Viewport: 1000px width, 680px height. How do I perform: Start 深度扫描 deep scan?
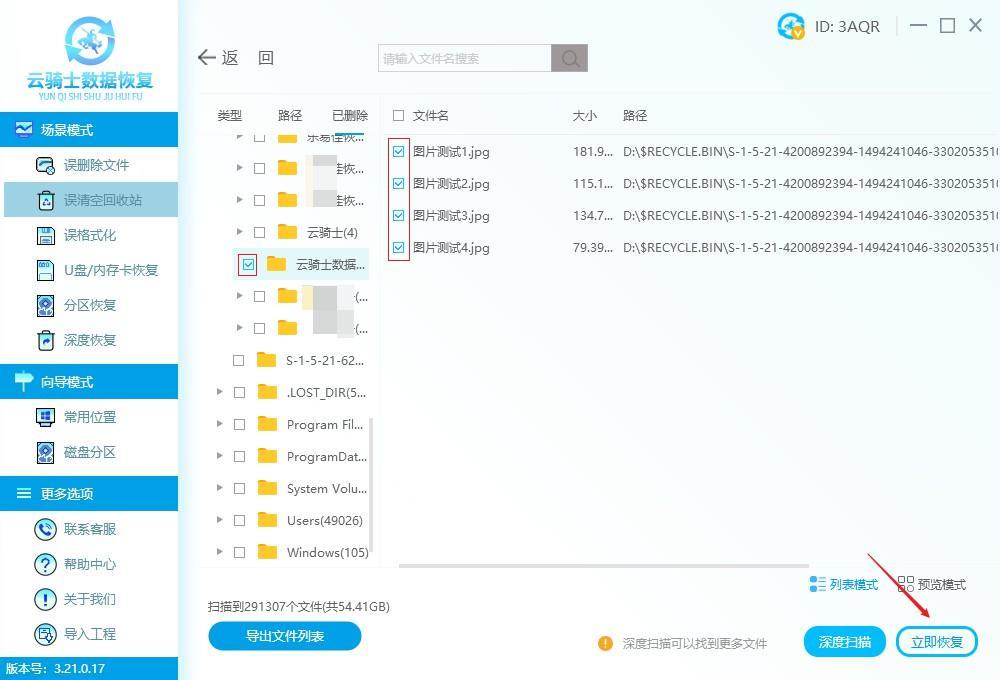tap(845, 642)
